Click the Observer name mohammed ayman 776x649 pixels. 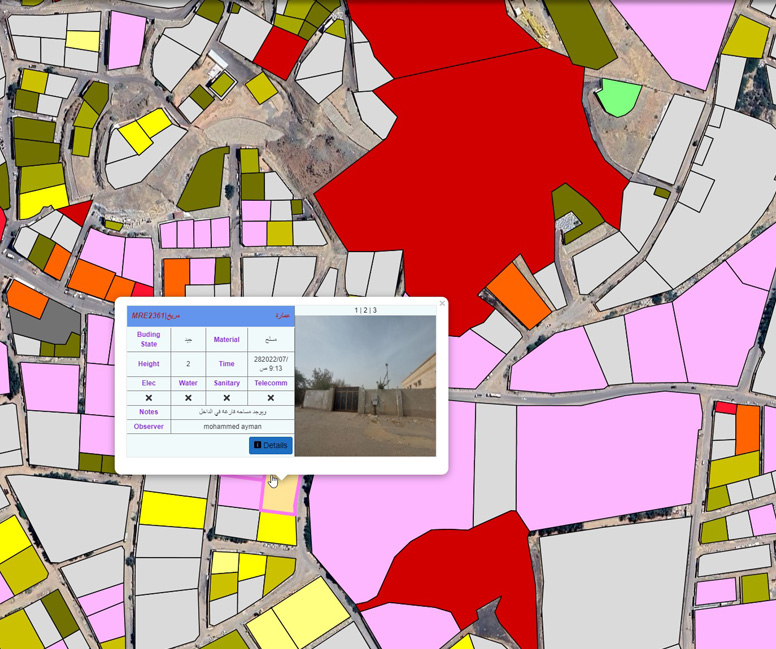(232, 427)
